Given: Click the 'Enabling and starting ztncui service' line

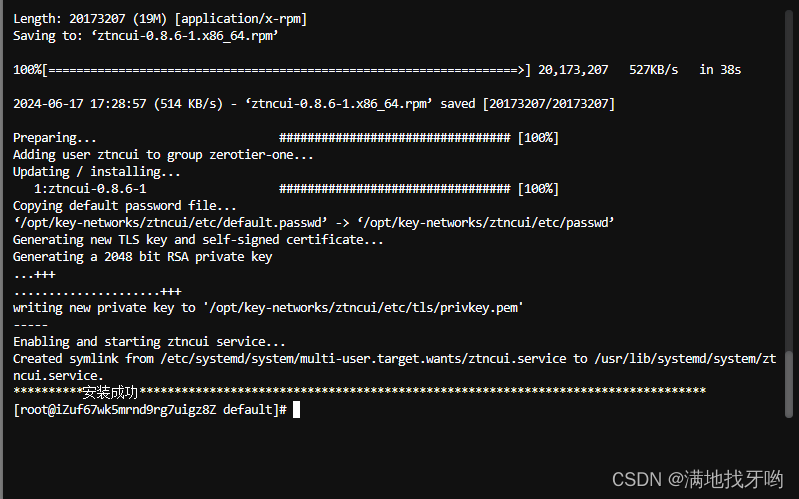Looking at the screenshot, I should tap(149, 342).
